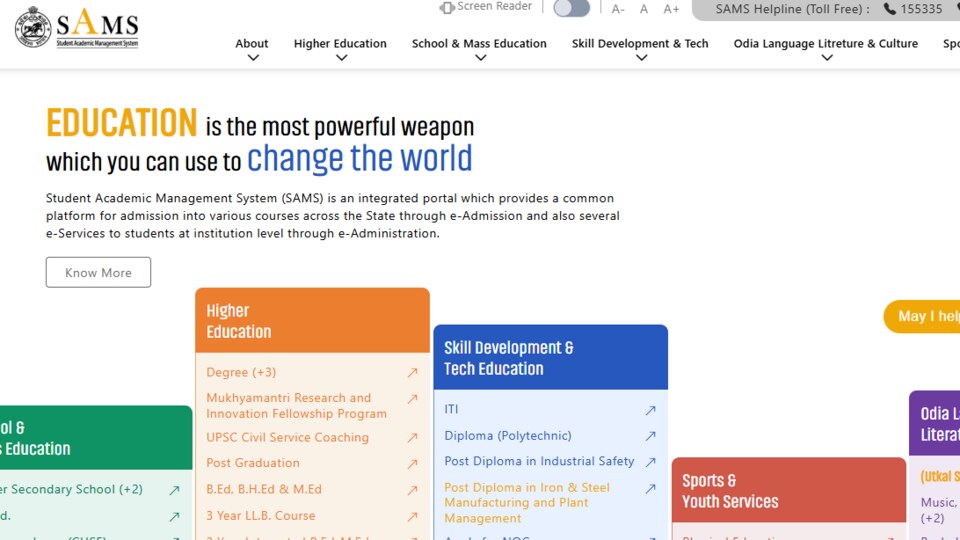This screenshot has width=960, height=540.
Task: Click arrow icon beside Post Graduation
Action: point(412,464)
